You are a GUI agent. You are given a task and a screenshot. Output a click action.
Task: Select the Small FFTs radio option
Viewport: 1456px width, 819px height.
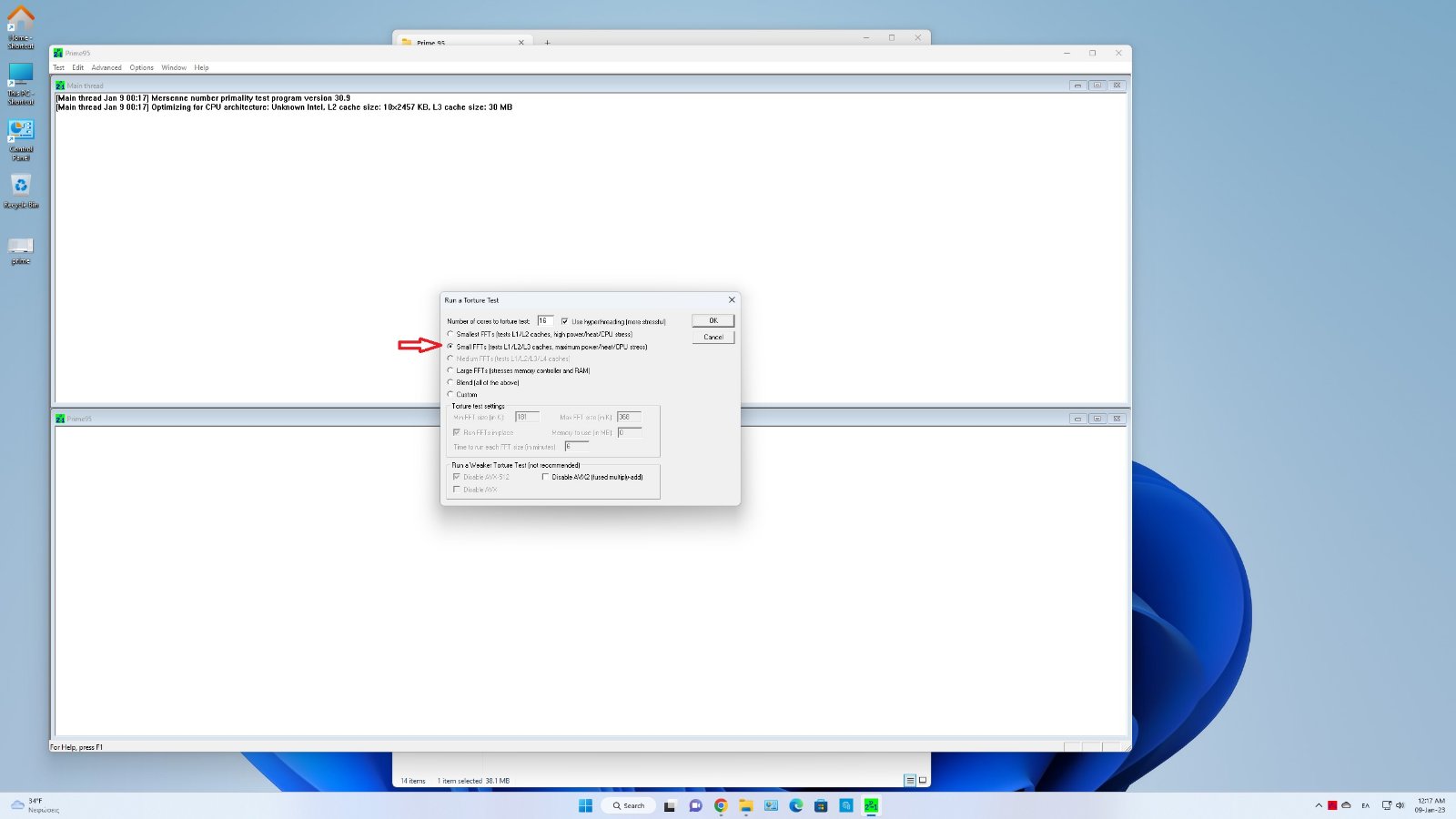tap(450, 347)
